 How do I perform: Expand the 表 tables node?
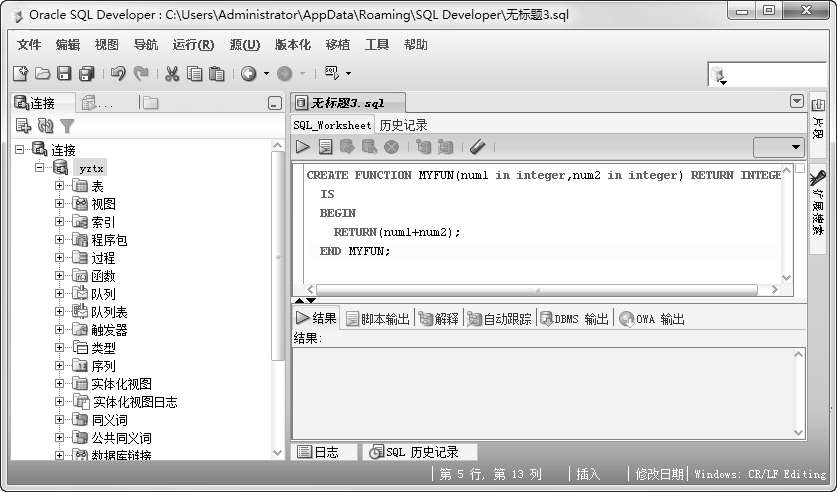click(x=59, y=186)
